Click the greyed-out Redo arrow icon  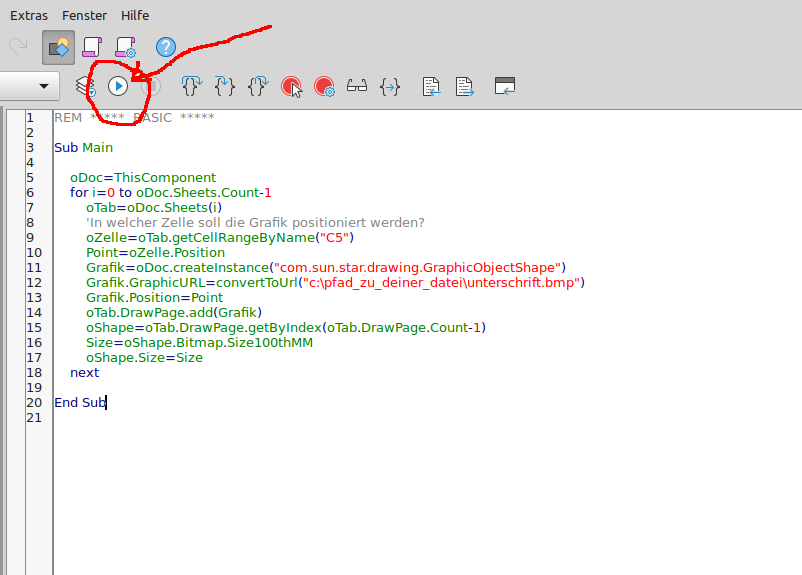[x=18, y=47]
